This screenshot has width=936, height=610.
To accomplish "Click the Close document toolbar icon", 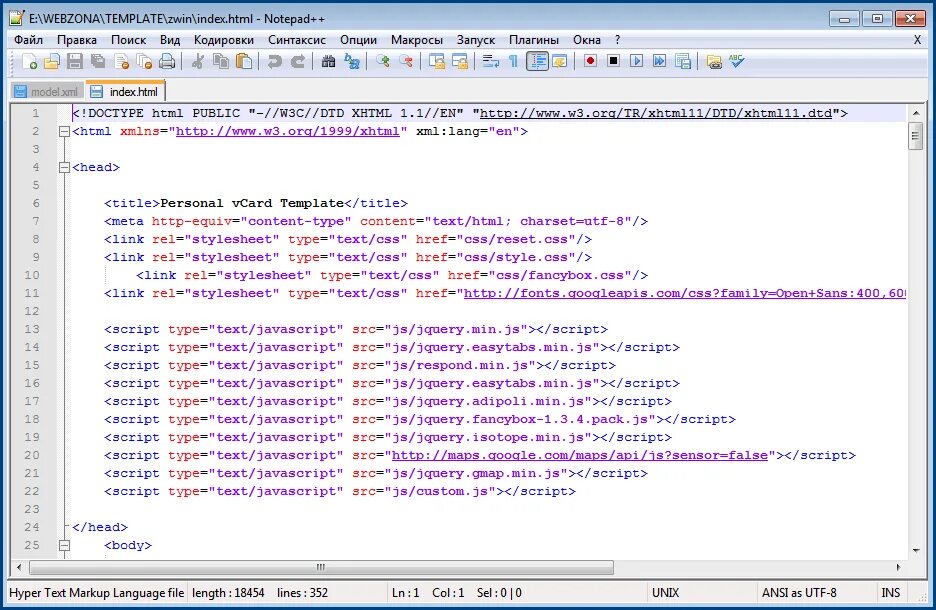I will click(121, 61).
